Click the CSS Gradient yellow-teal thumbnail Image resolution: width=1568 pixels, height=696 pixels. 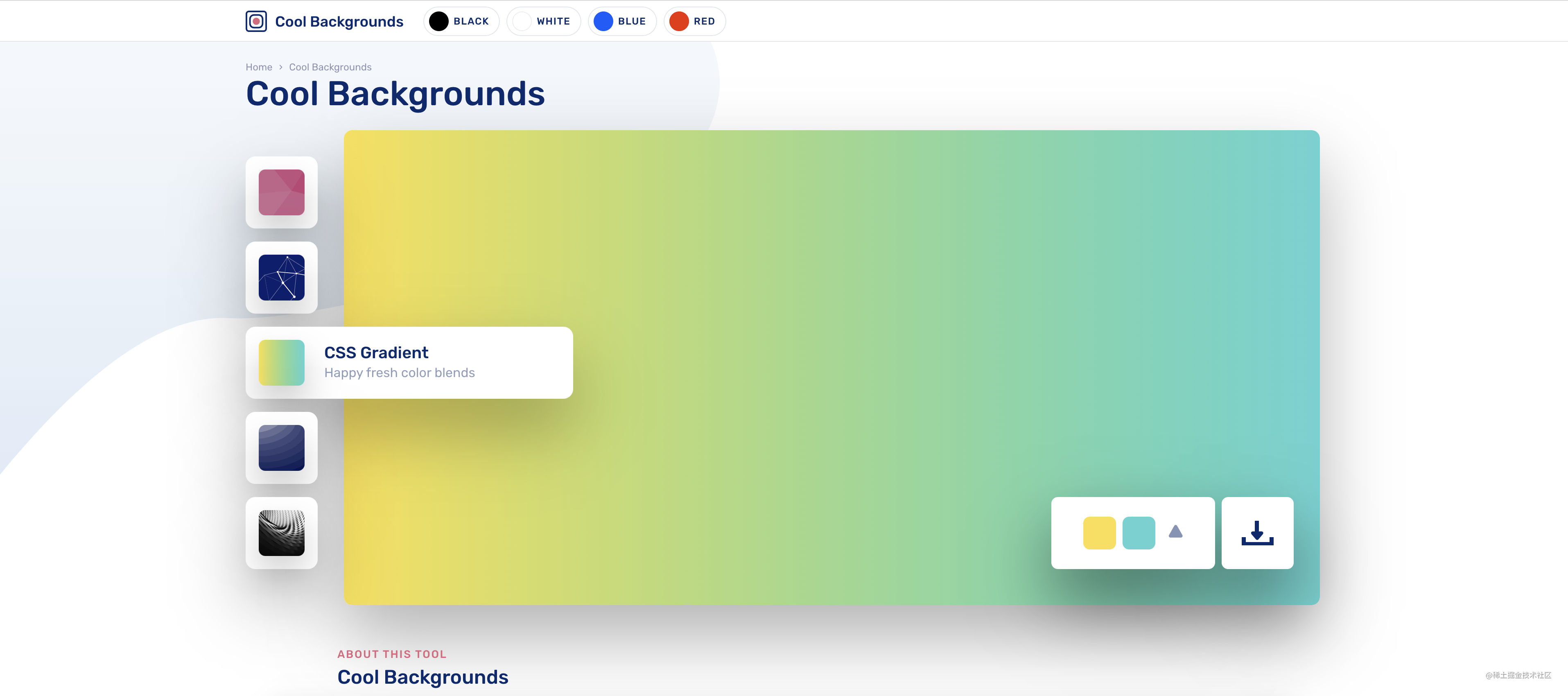[281, 363]
